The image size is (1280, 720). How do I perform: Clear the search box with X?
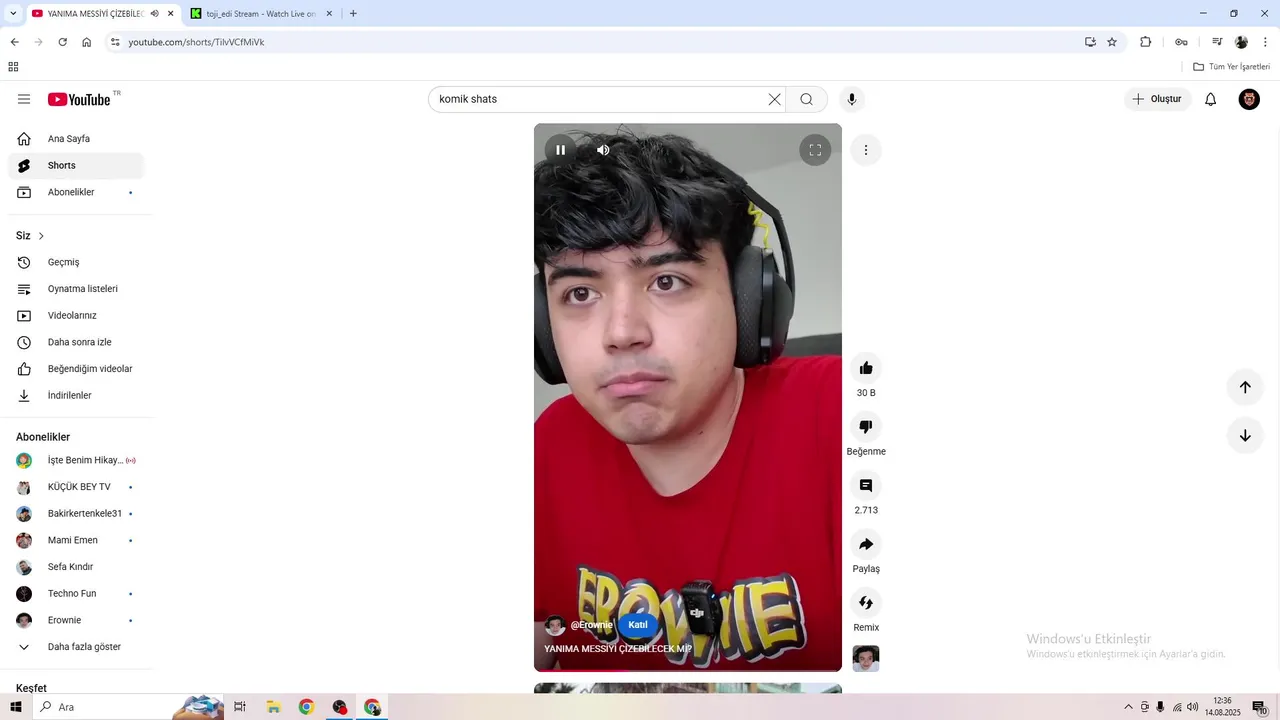pos(774,99)
